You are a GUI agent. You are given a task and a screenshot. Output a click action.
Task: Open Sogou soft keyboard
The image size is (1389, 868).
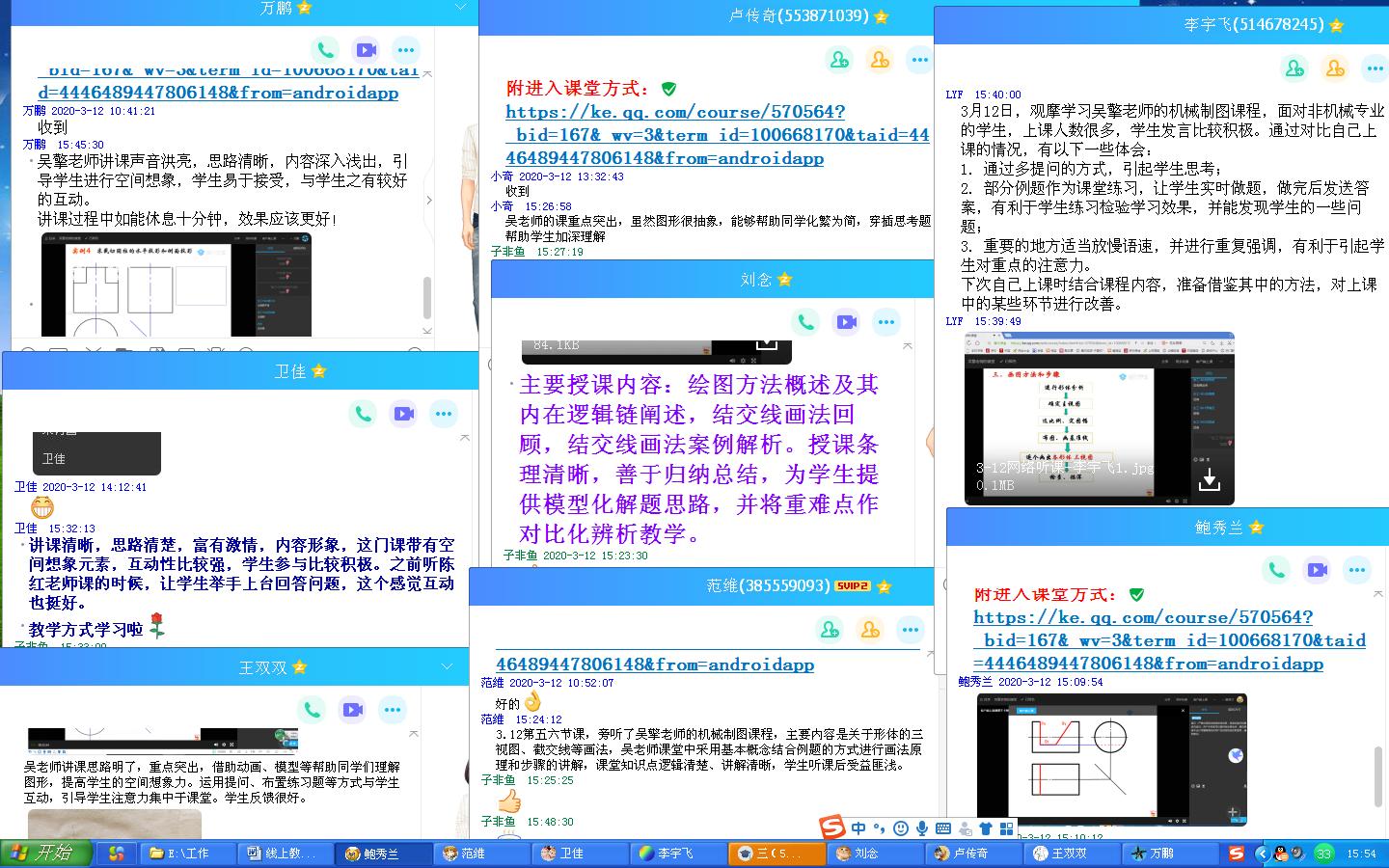click(943, 827)
